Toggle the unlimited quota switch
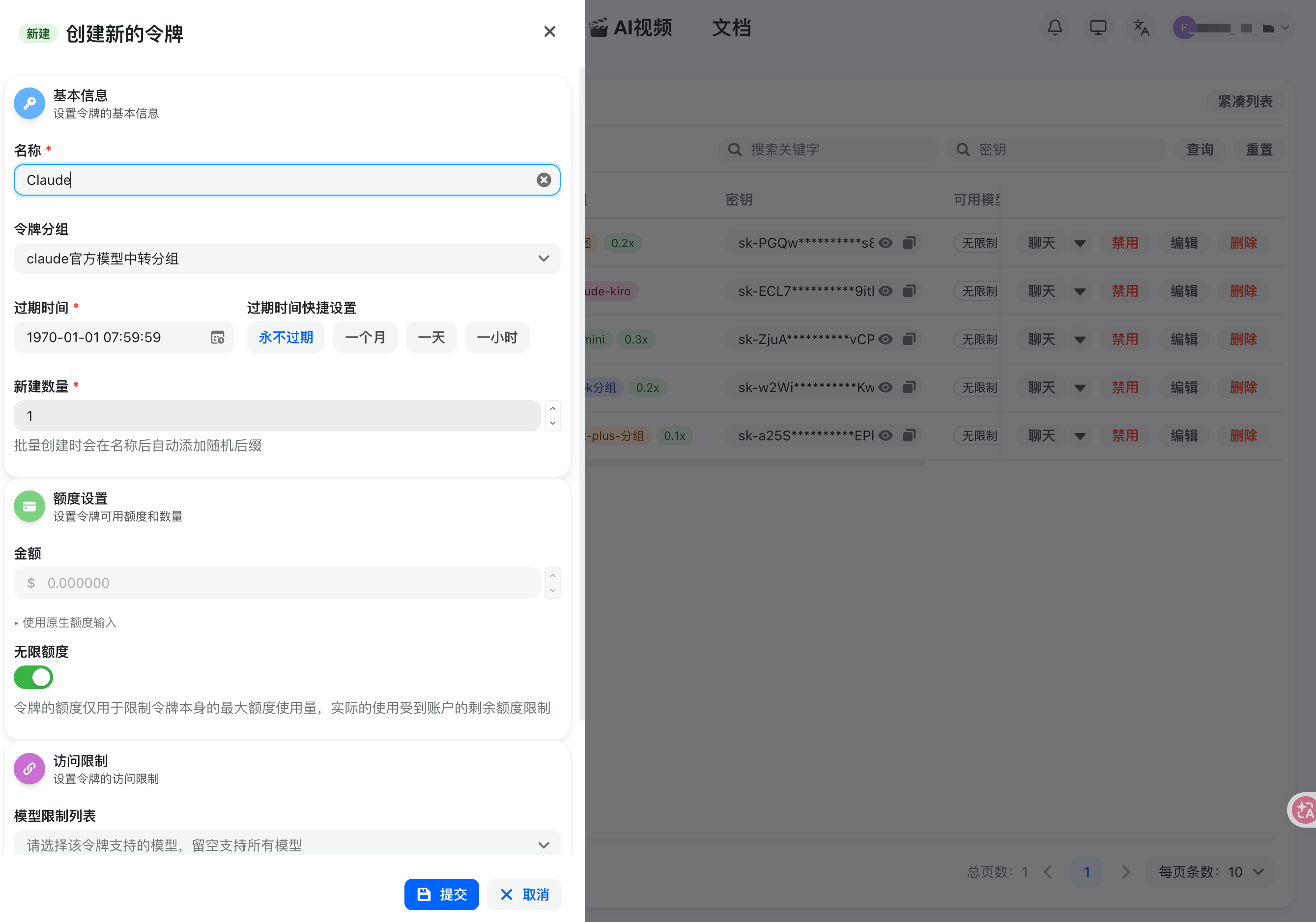Viewport: 1316px width, 922px height. pos(33,677)
